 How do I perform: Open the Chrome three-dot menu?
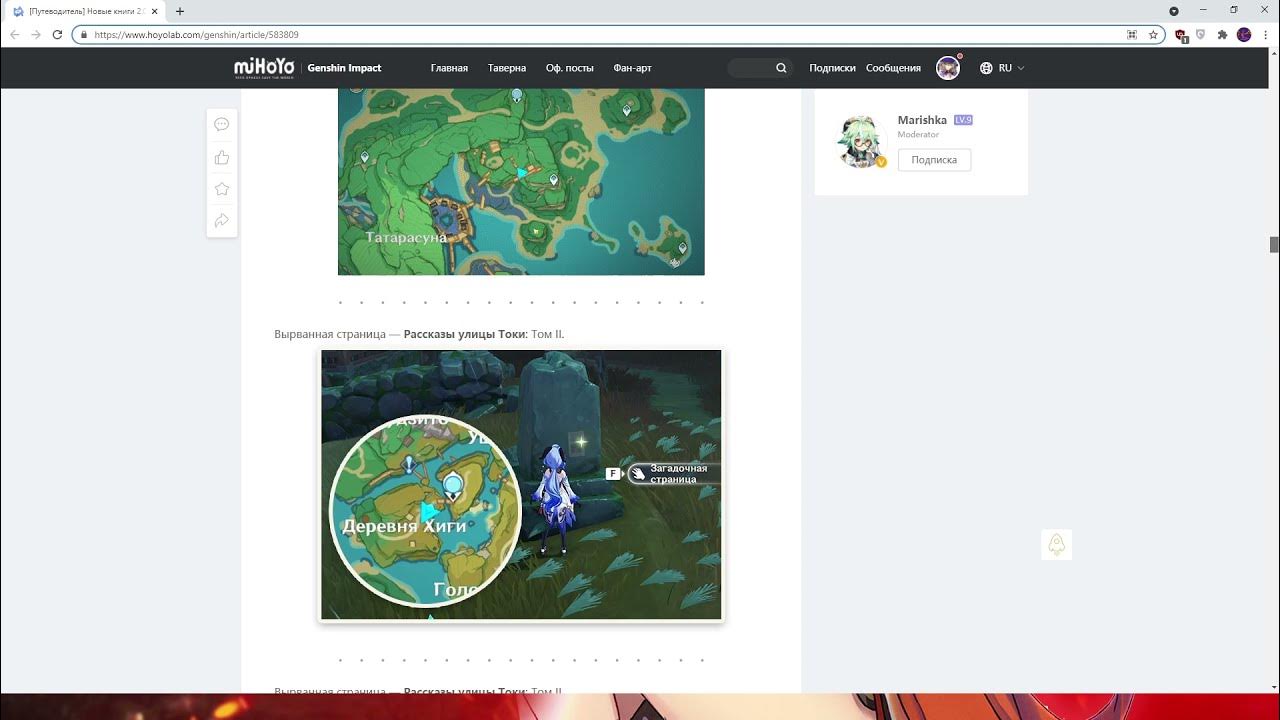pyautogui.click(x=1266, y=34)
